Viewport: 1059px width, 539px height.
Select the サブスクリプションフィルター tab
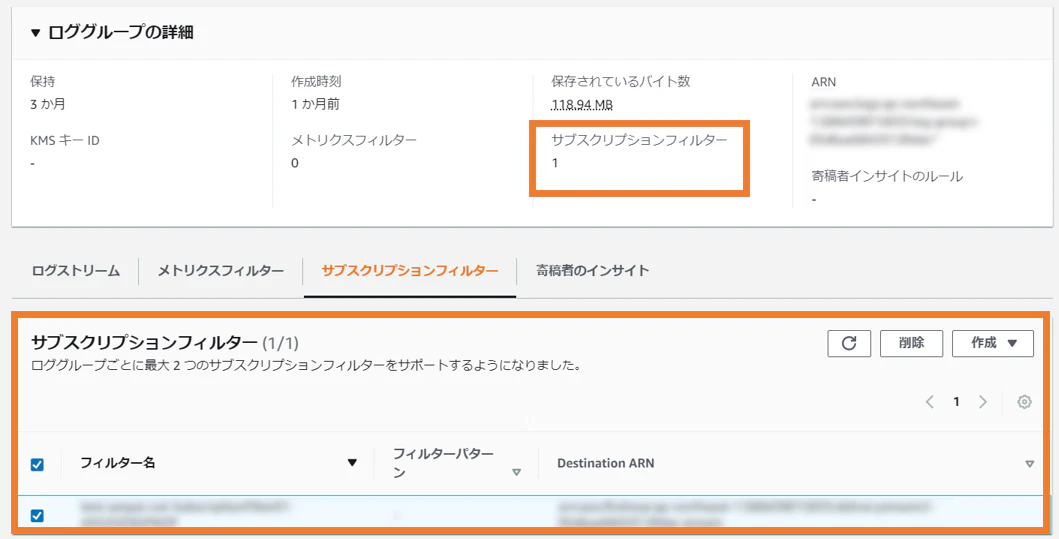(x=410, y=271)
